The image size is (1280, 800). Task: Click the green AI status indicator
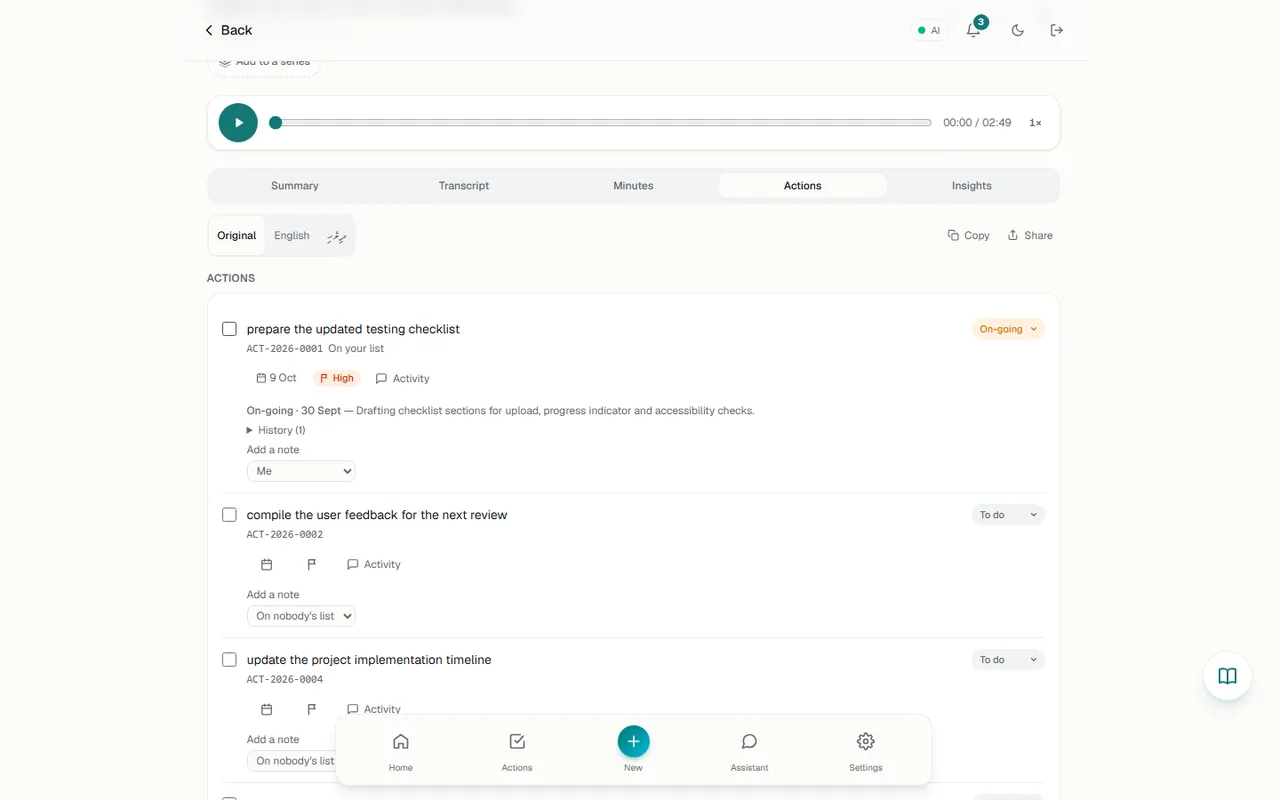929,30
